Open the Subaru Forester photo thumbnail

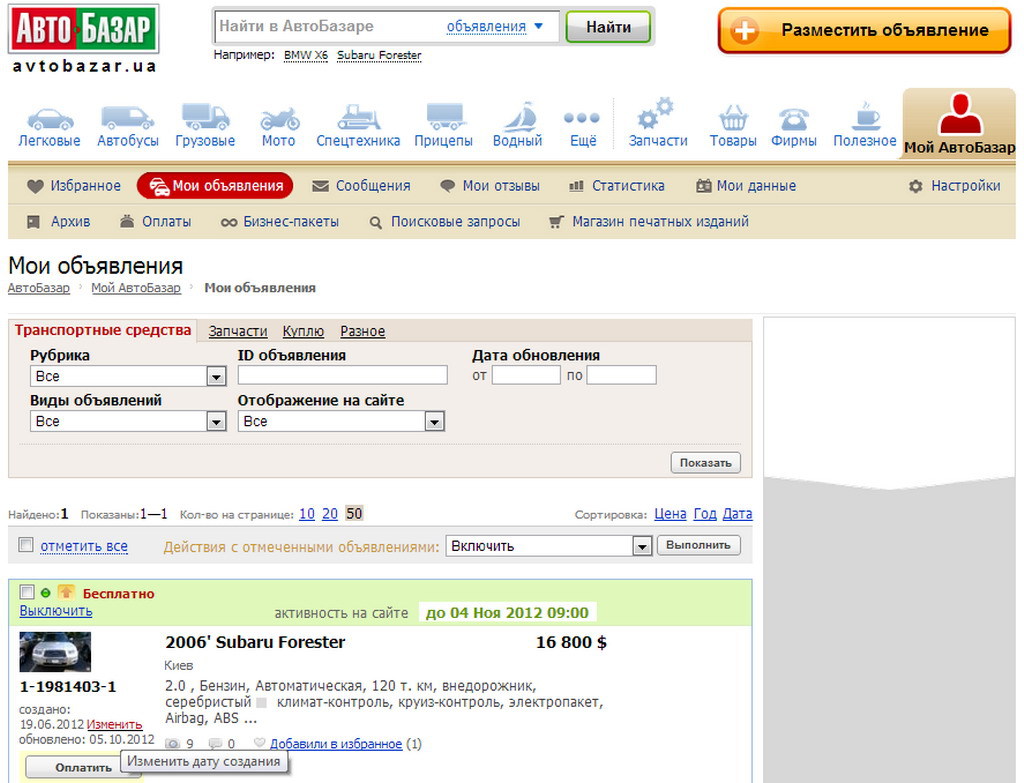click(x=55, y=652)
